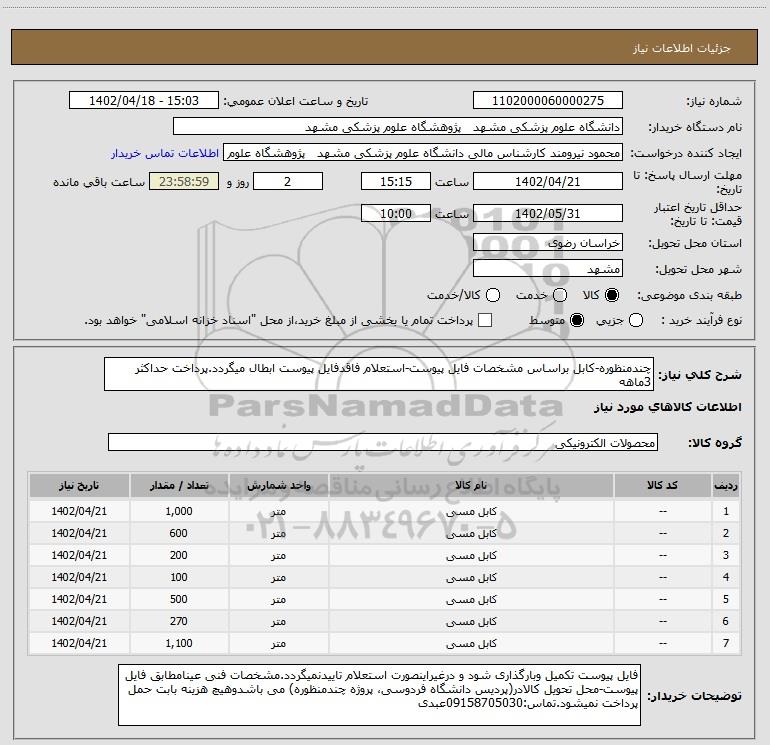Tick the Islamic treasury bonds payment checkbox
This screenshot has height=745, width=770.
click(485, 320)
